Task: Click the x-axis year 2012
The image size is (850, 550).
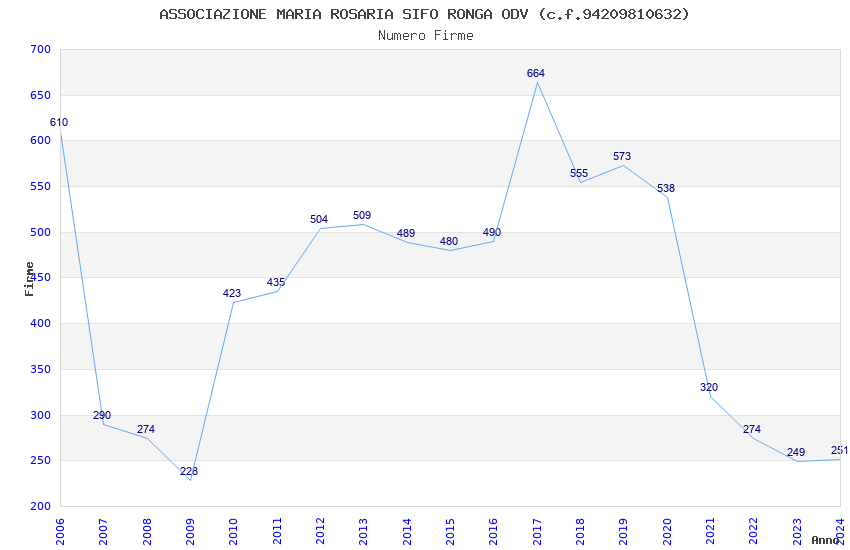Action: click(x=320, y=531)
